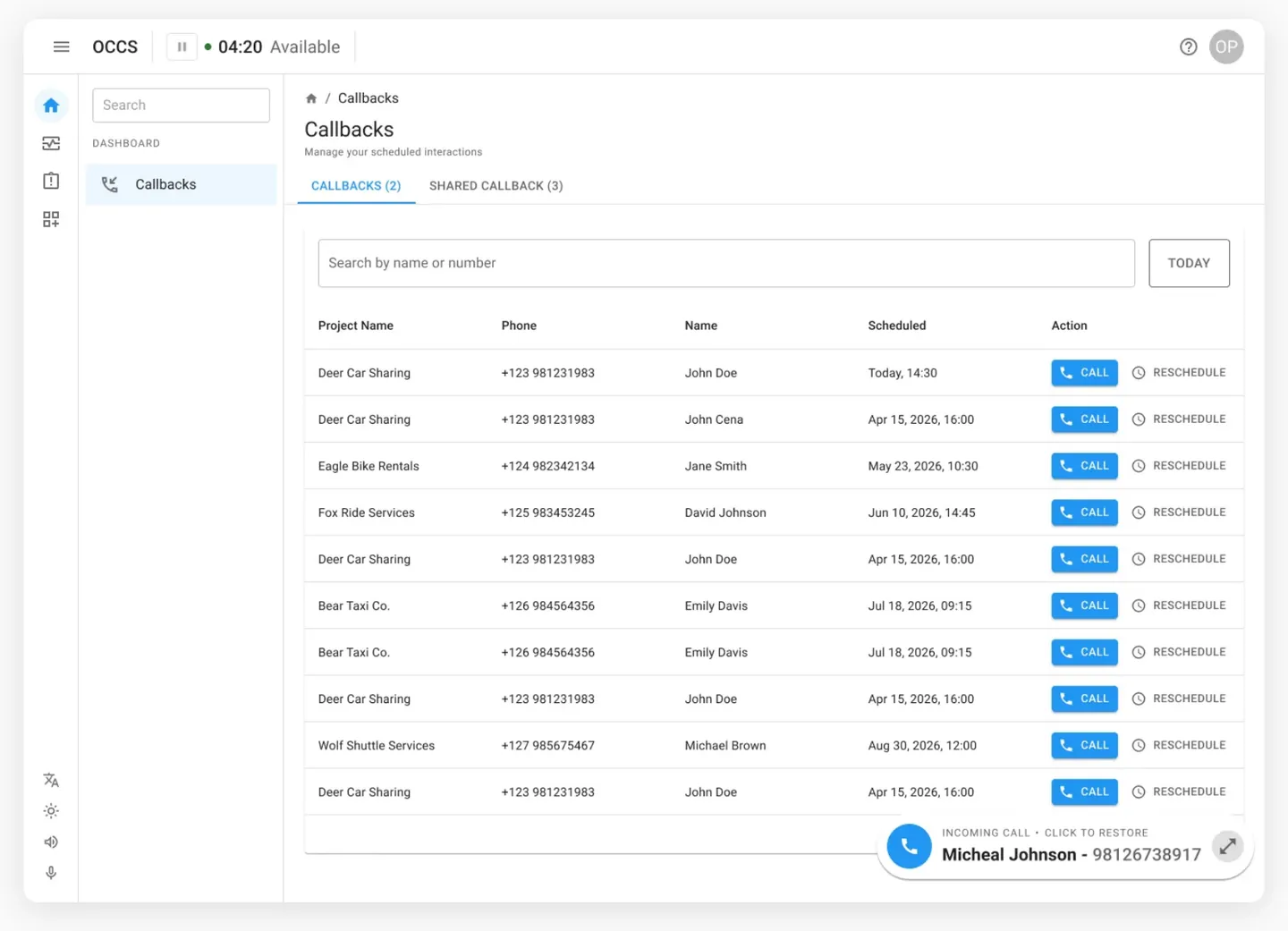
Task: Click the Fox Ride Services project cell
Action: tap(367, 513)
